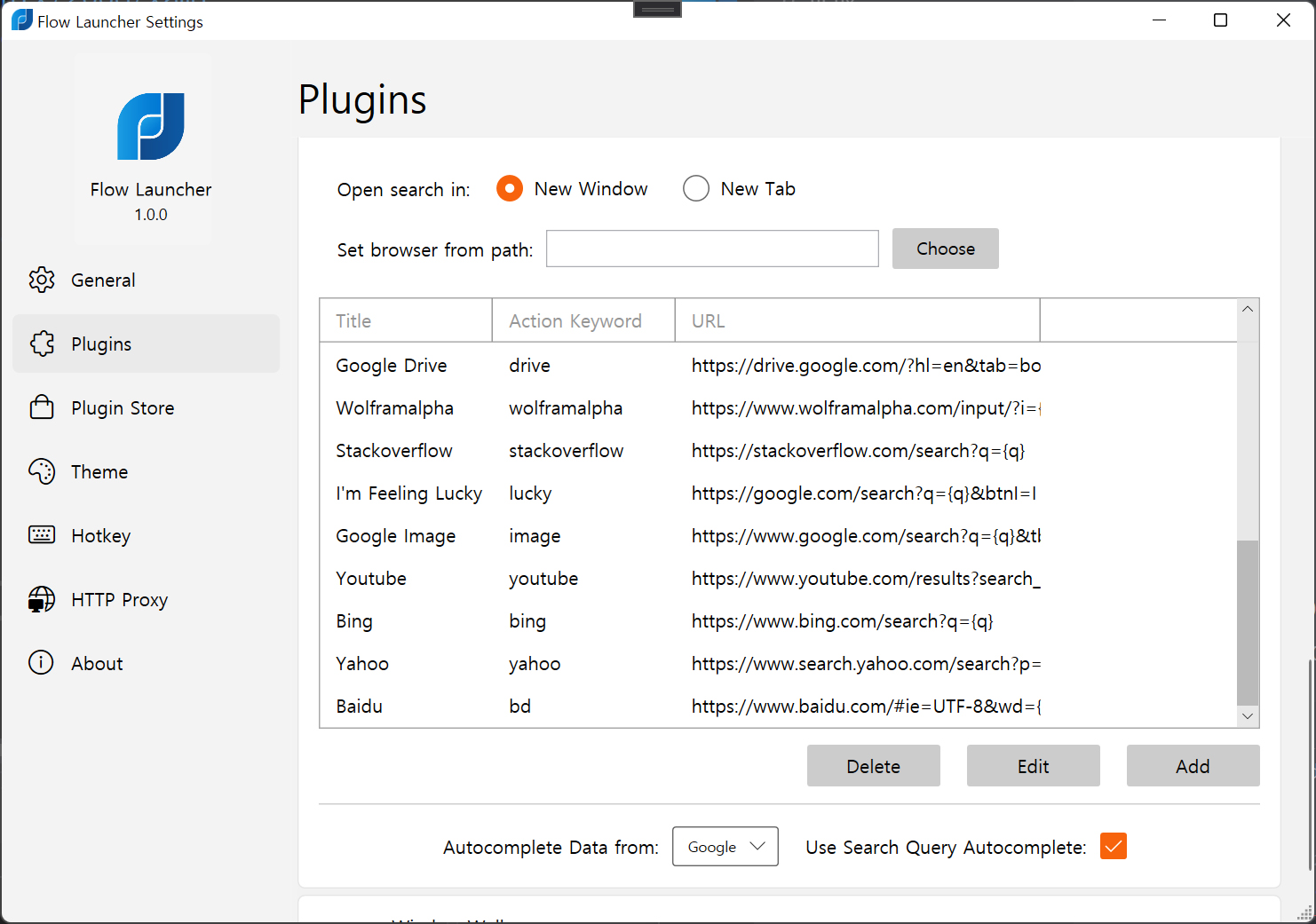Click the General gear icon
This screenshot has width=1316, height=924.
tap(42, 280)
